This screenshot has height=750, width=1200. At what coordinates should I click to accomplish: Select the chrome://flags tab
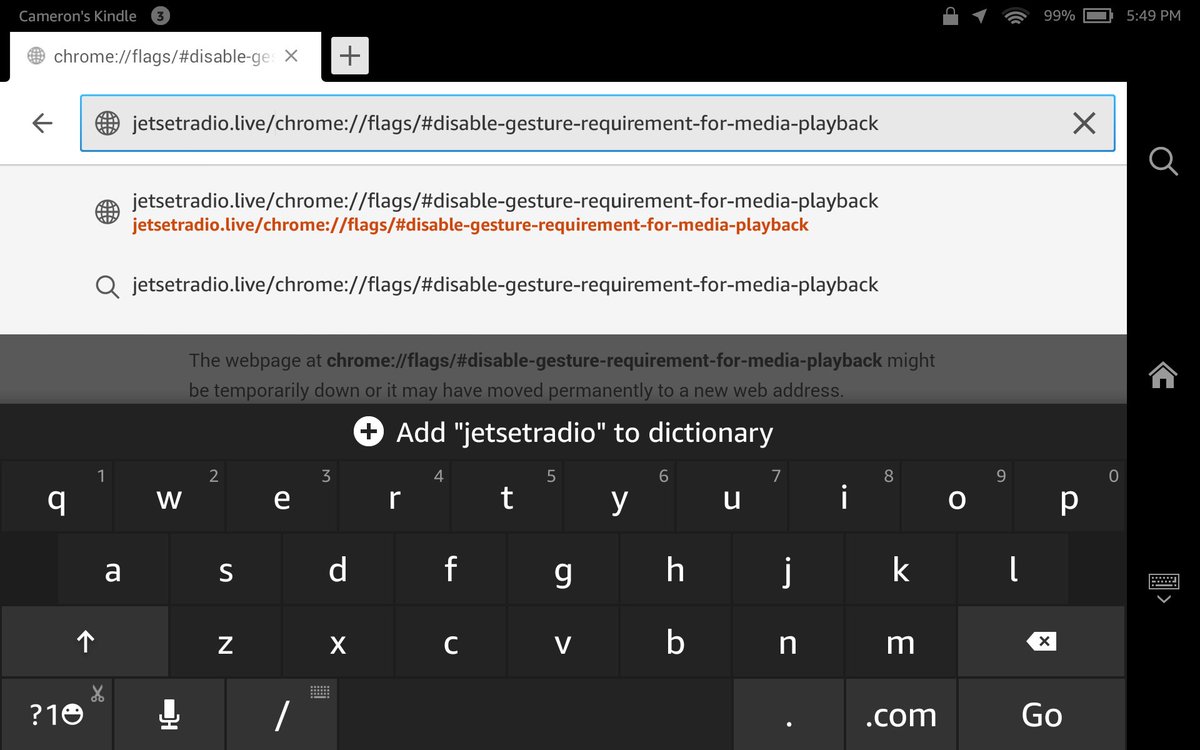coord(164,56)
